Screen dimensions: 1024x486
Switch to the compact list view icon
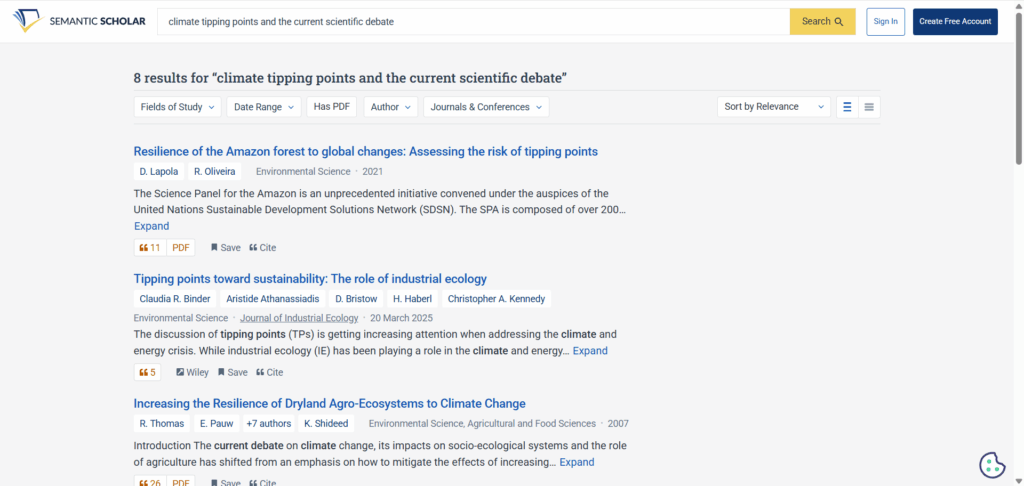point(869,107)
